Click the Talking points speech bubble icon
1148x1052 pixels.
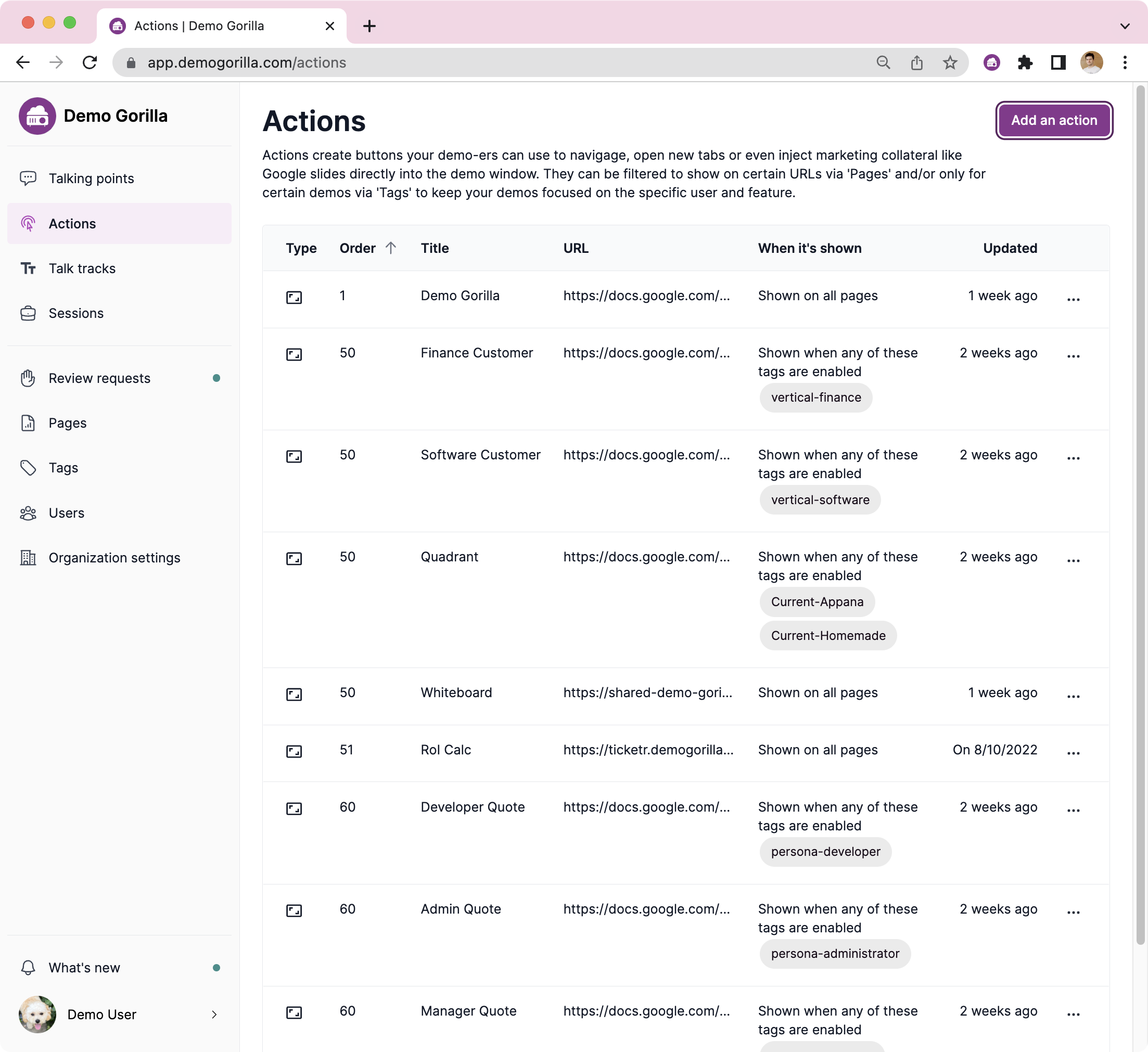click(x=28, y=178)
